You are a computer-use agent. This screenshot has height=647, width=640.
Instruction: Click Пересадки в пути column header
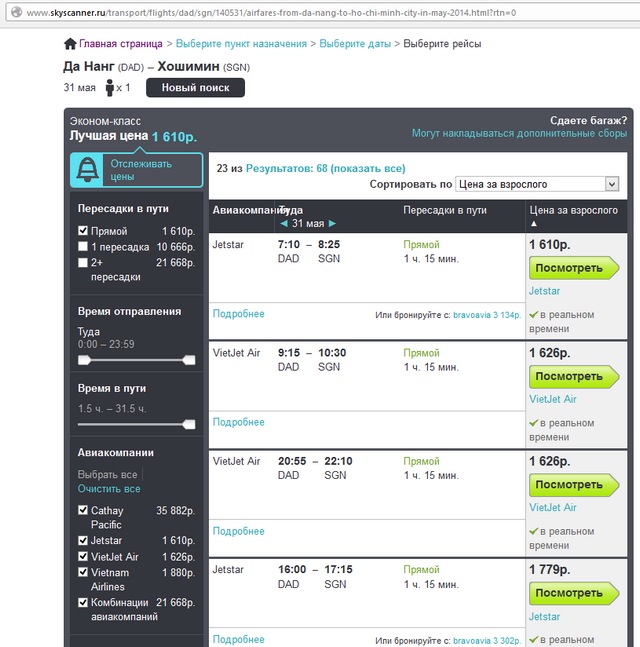[x=445, y=210]
